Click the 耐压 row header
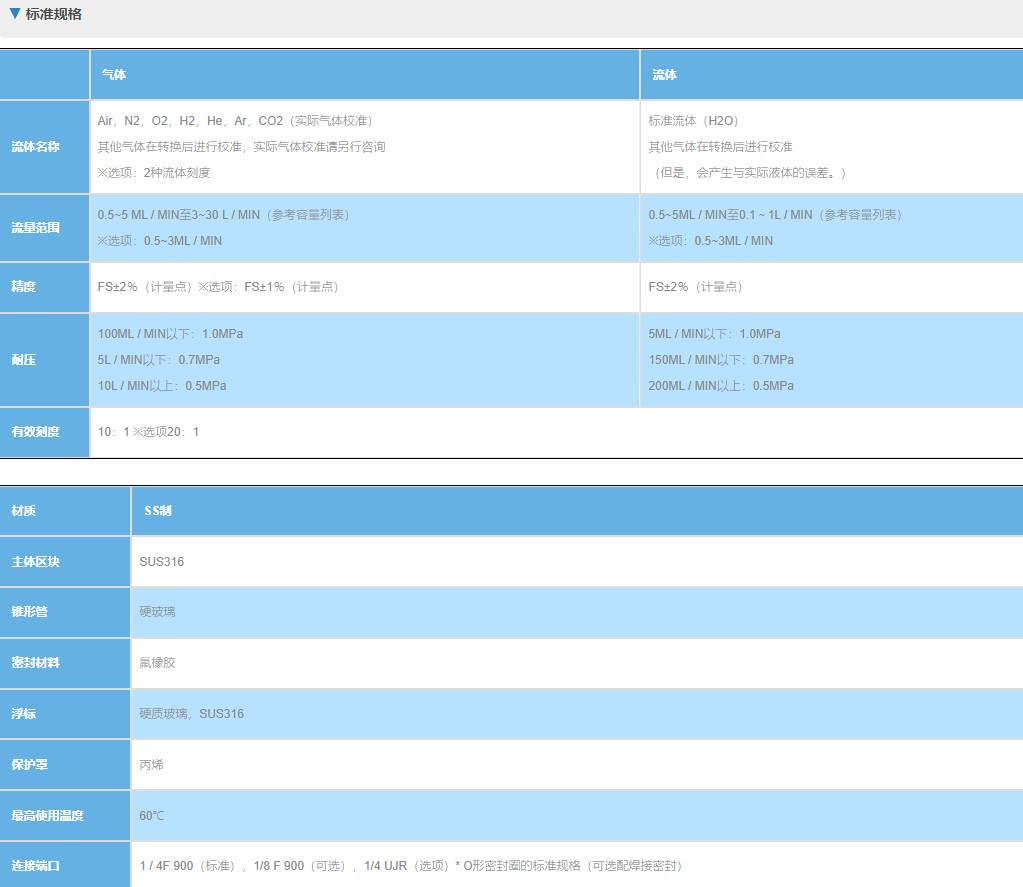Screen dimensions: 1023x887 point(24,360)
